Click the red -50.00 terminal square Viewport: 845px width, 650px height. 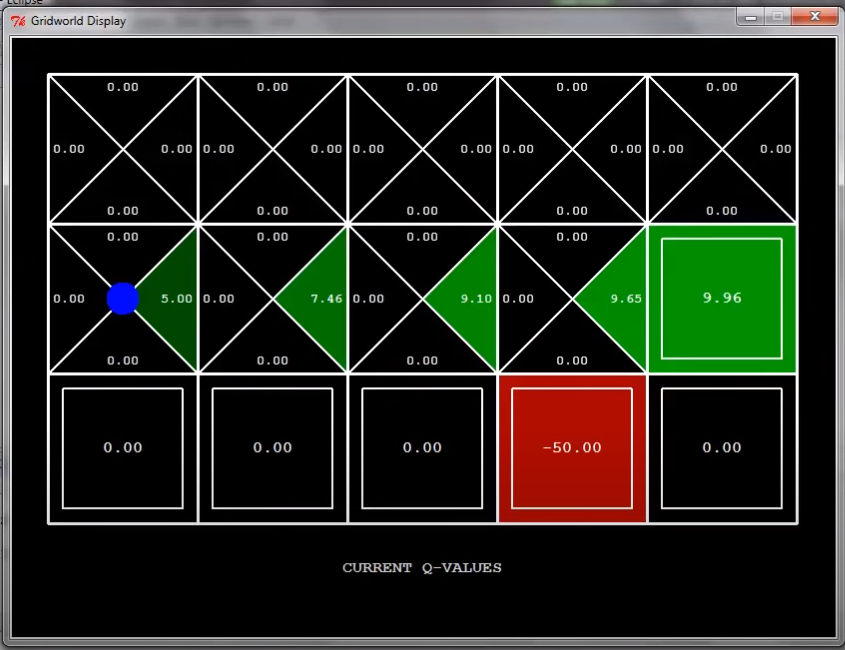click(571, 448)
